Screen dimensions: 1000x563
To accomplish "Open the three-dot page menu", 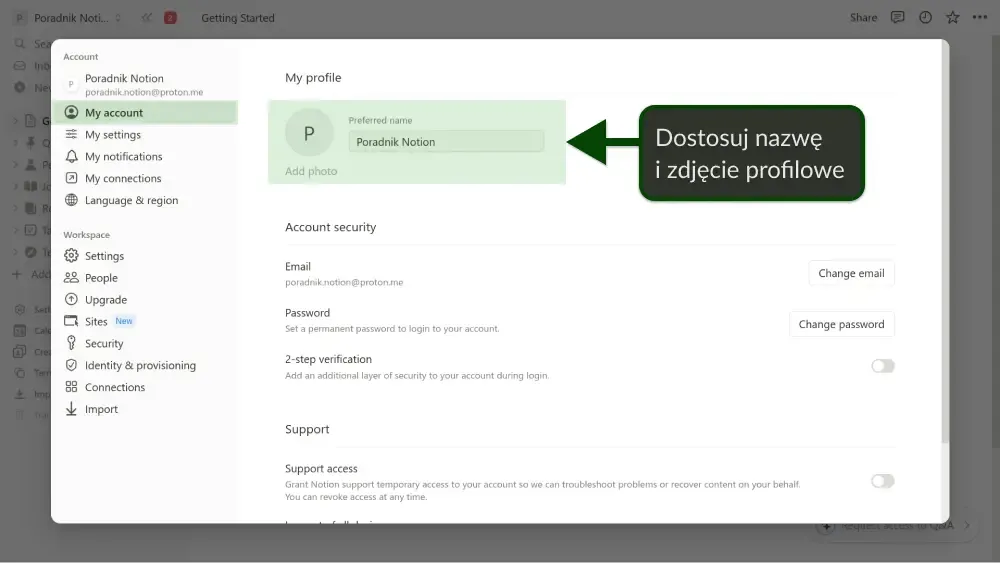I will (x=980, y=17).
